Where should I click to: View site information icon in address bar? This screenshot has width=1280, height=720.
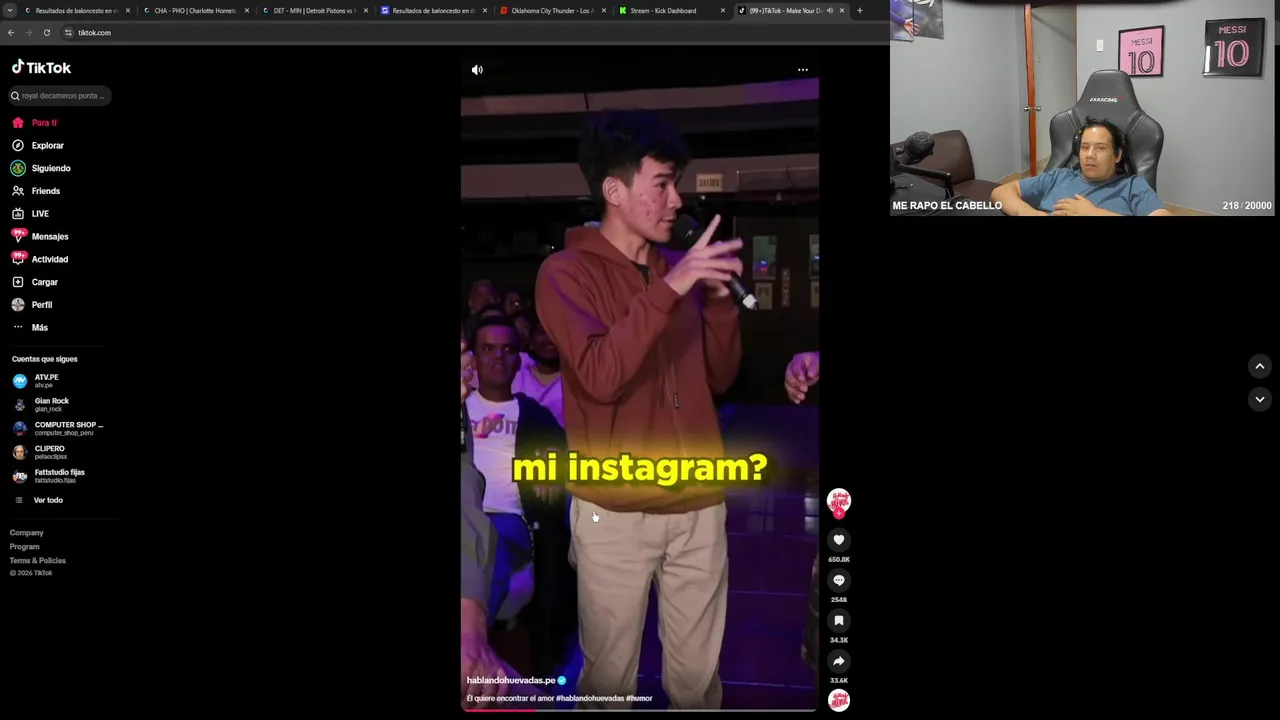[x=68, y=33]
